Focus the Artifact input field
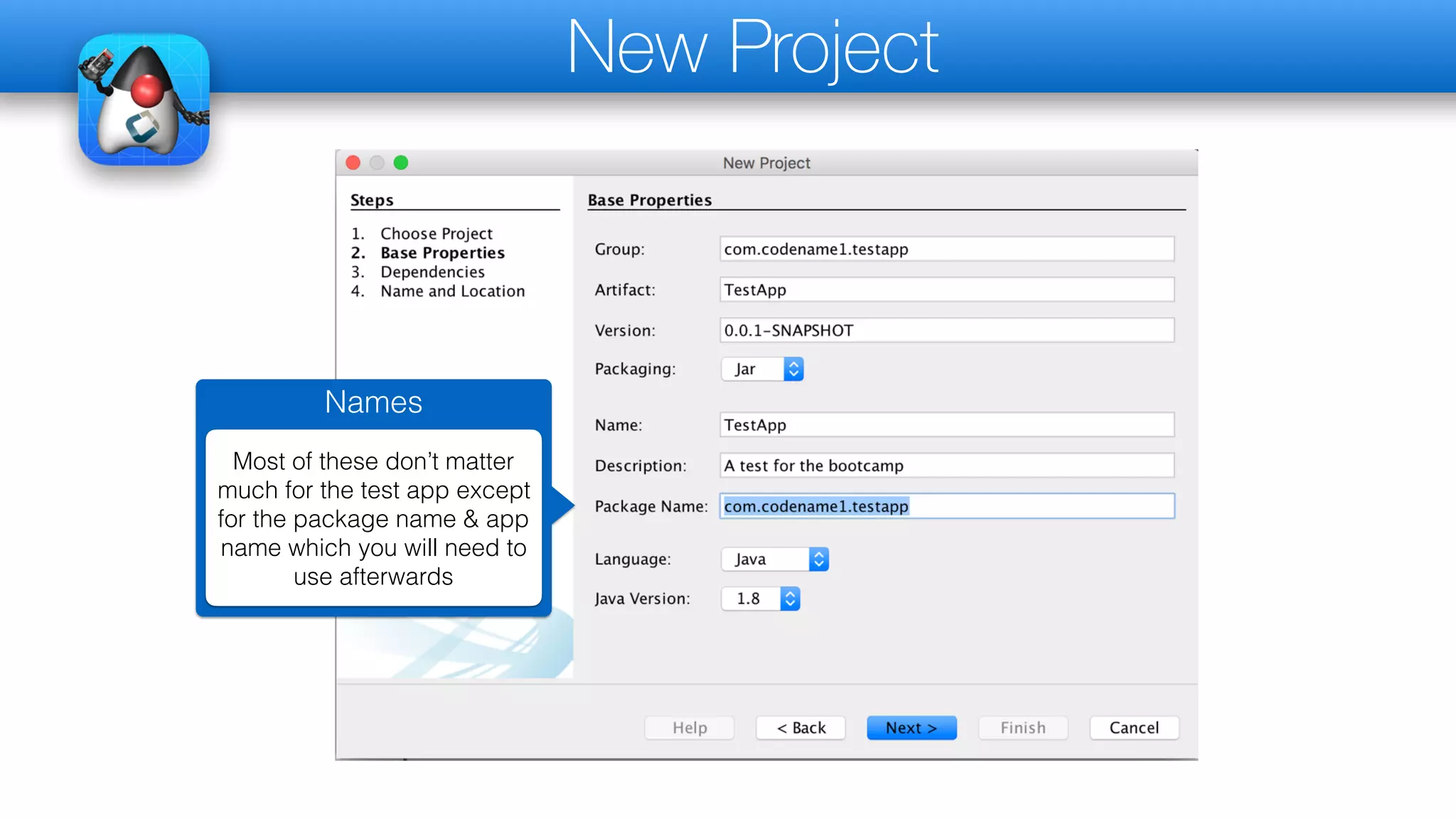 tap(946, 290)
